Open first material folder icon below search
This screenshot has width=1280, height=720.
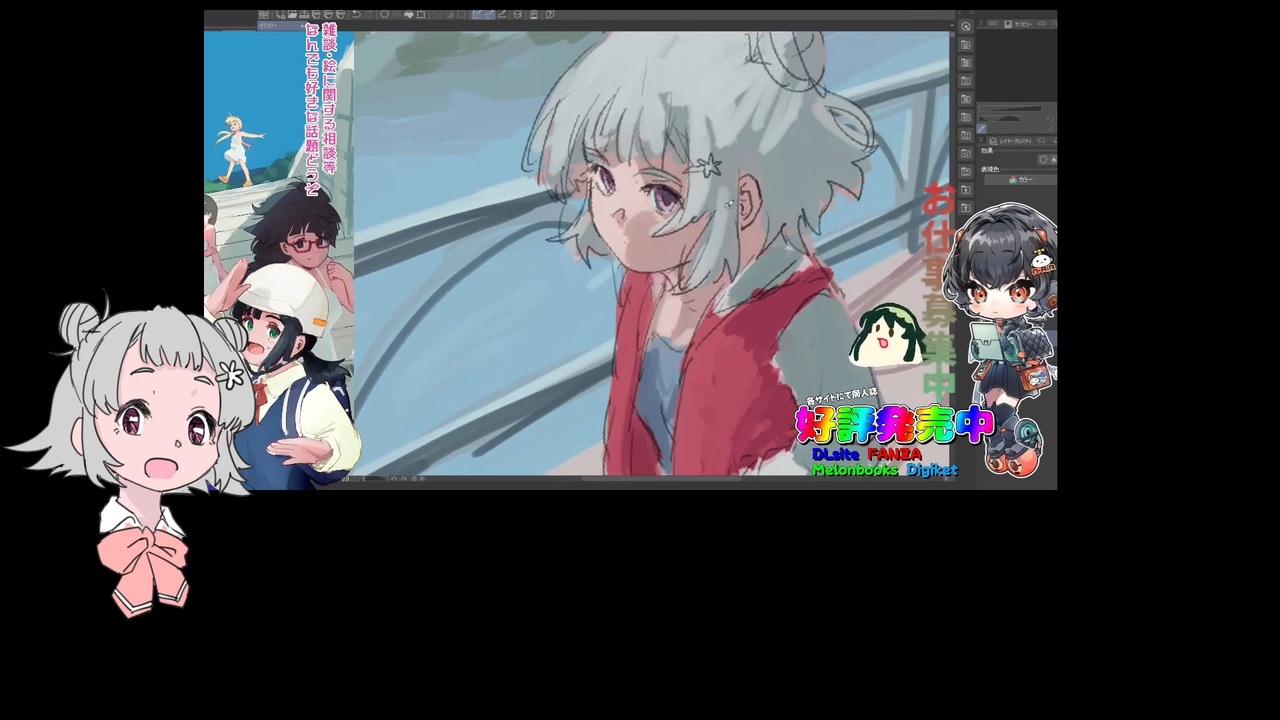point(965,45)
